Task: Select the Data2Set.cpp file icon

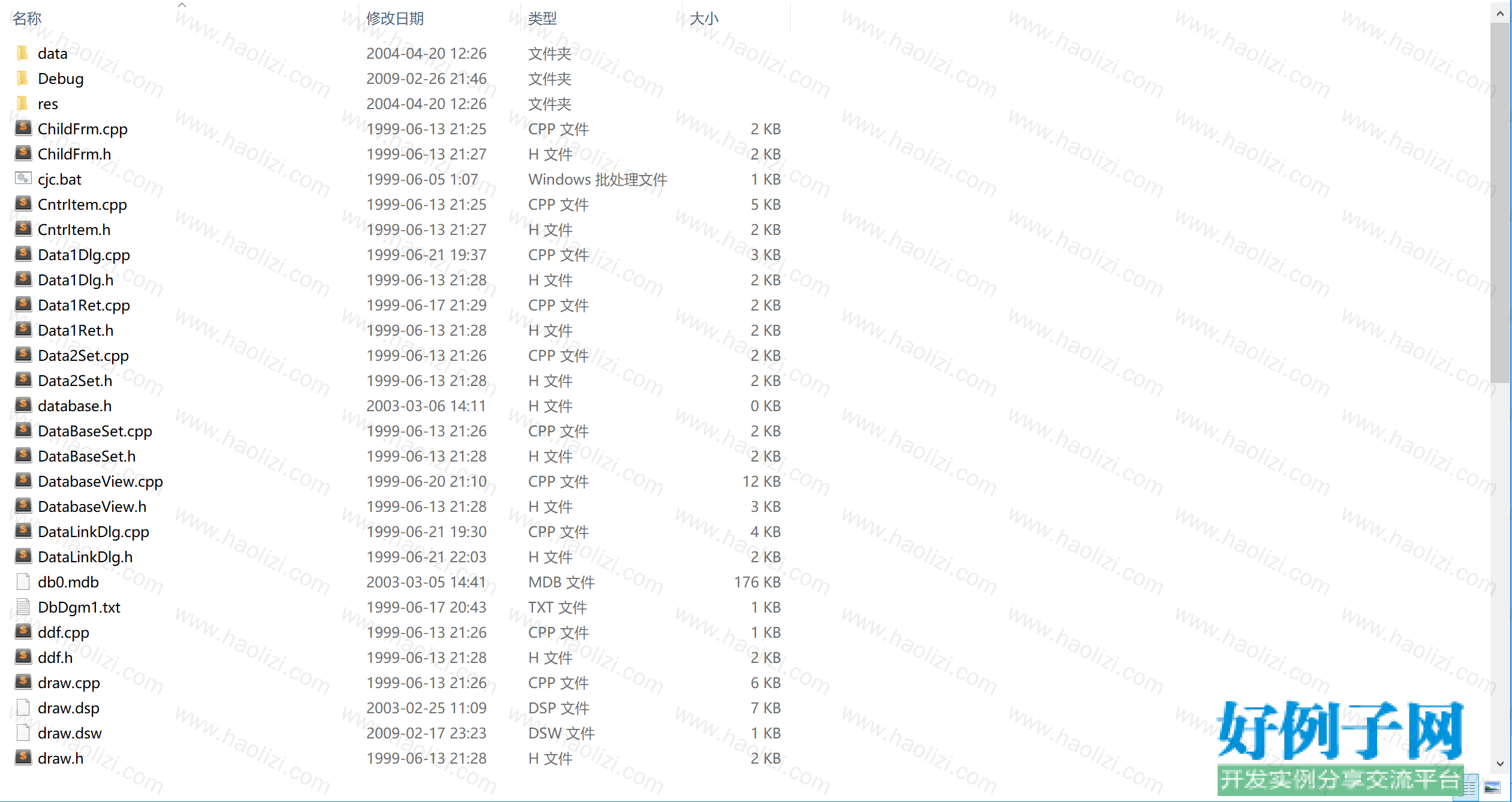Action: [x=23, y=355]
